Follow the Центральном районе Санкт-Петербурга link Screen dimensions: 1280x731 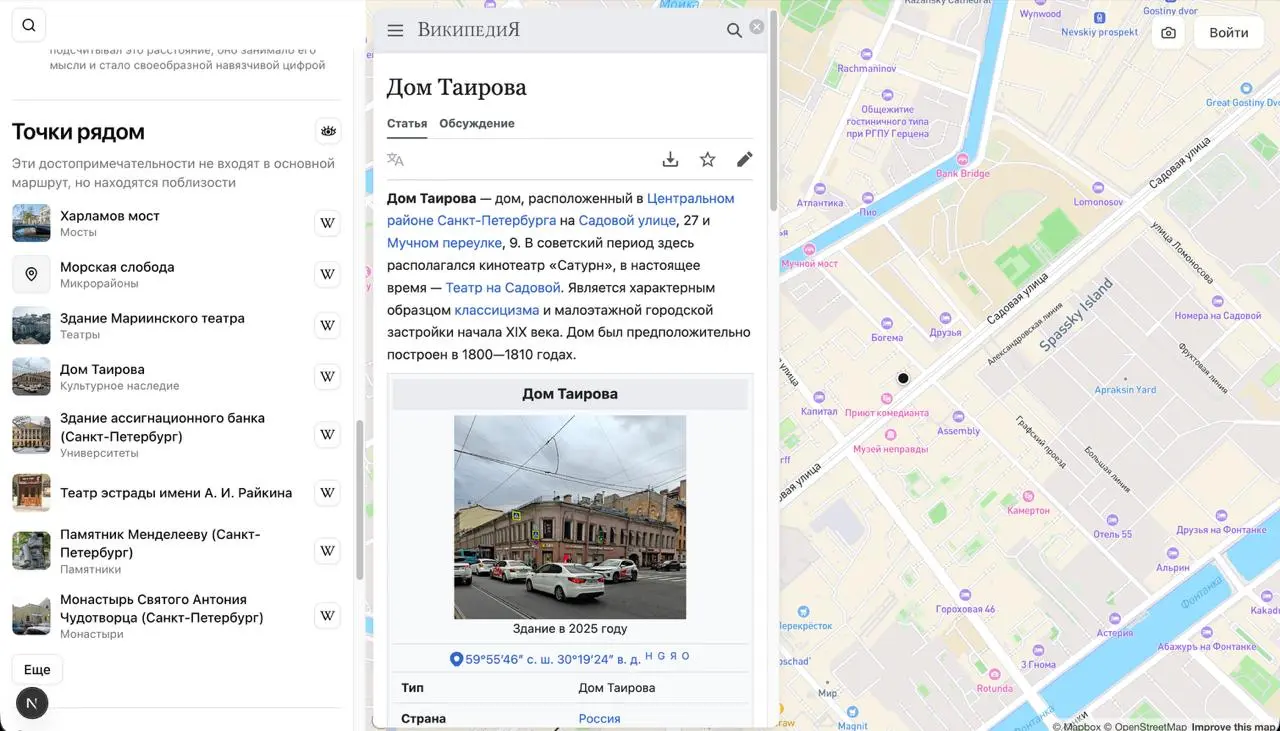coord(561,209)
